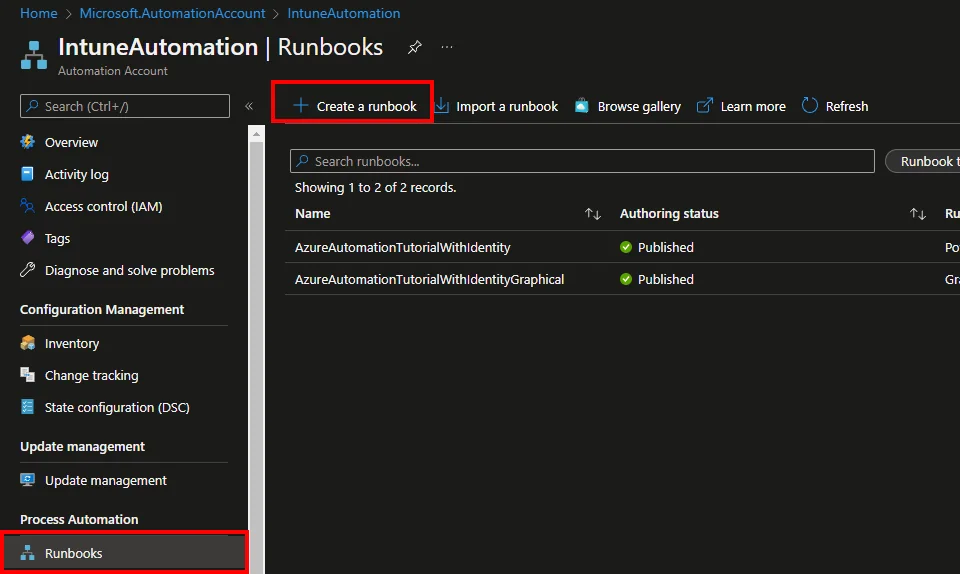Select Runbooks under Process Automation
The image size is (960, 574).
coord(124,553)
